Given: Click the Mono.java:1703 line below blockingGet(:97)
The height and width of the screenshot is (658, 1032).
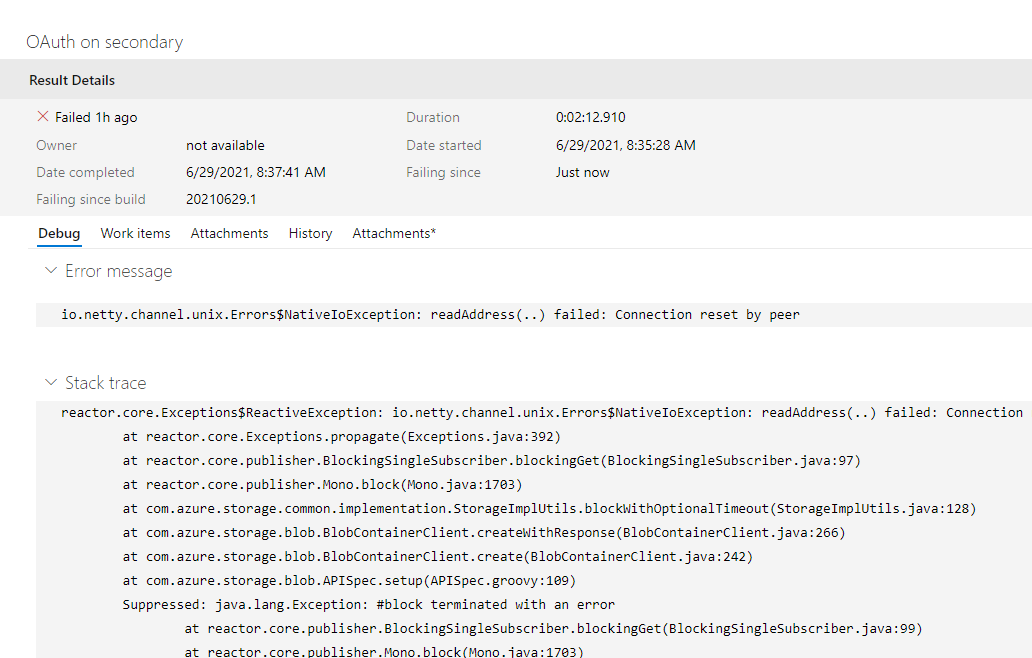Looking at the screenshot, I should click(x=322, y=485).
